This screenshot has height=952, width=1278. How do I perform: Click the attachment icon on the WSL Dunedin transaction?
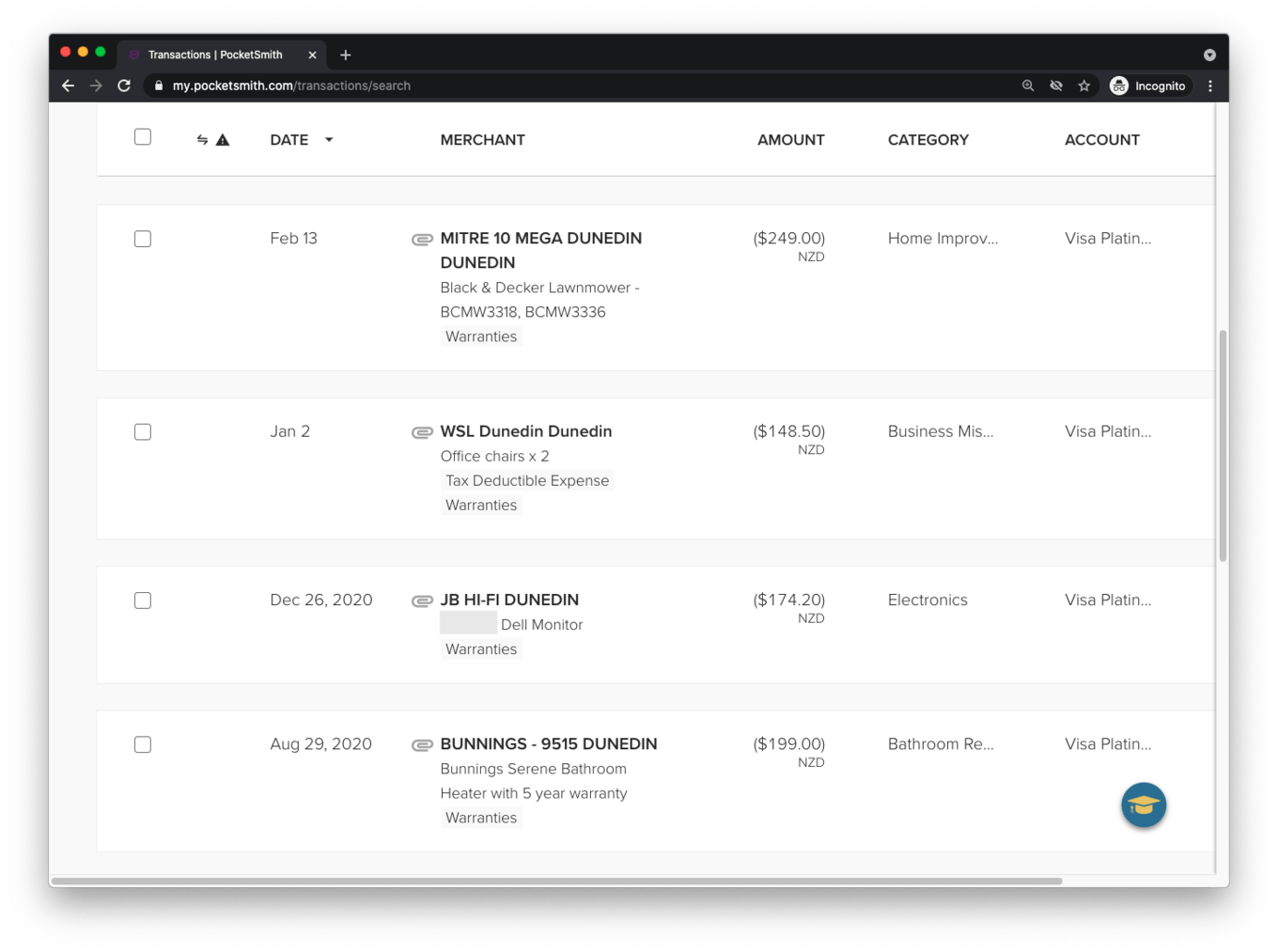pyautogui.click(x=422, y=432)
